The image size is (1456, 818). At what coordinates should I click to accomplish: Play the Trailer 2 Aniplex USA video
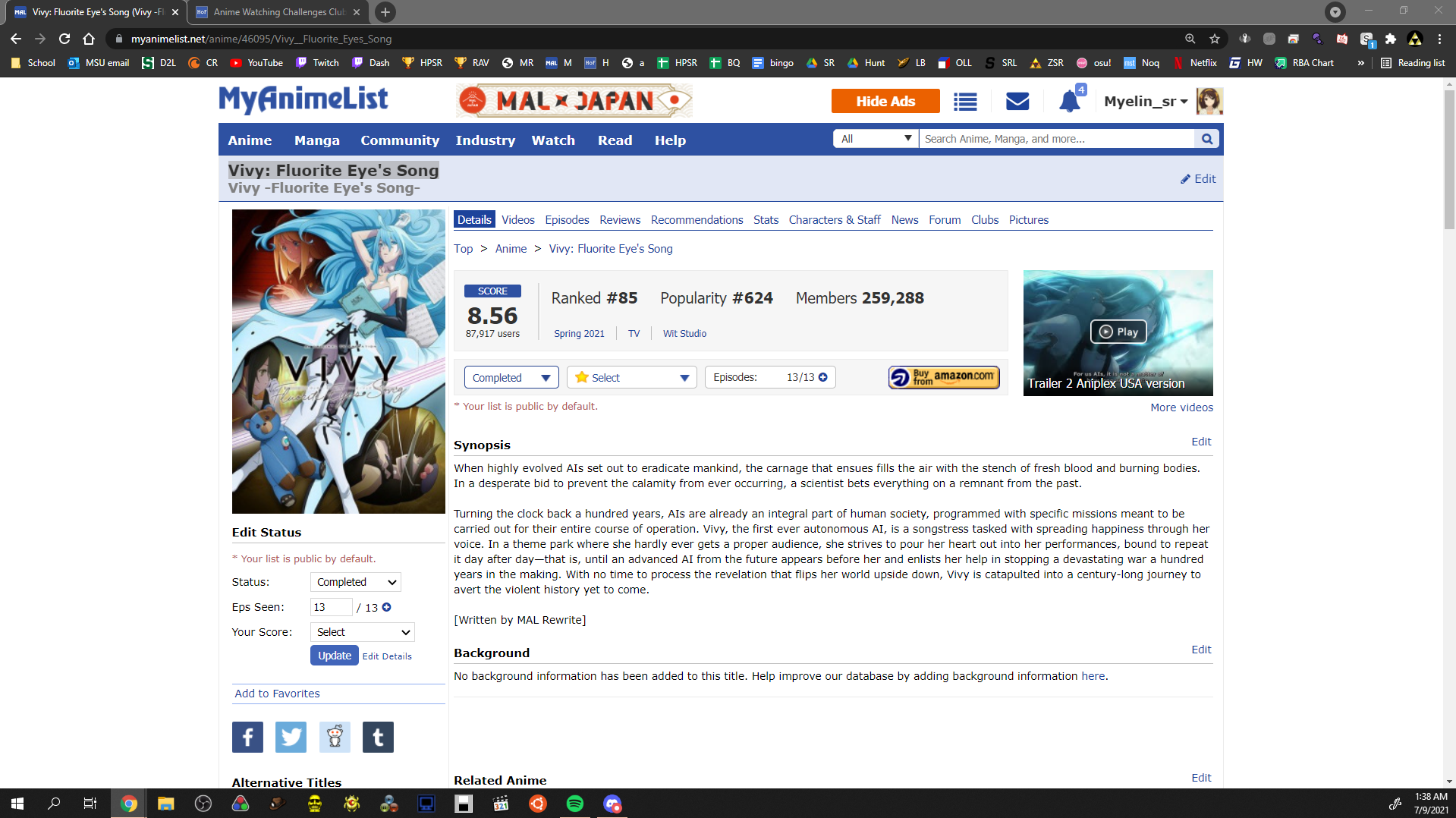[x=1118, y=332]
